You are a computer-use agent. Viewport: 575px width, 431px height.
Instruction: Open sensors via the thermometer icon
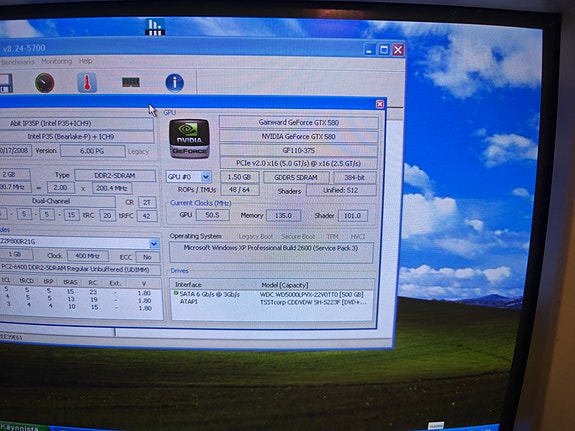coord(87,82)
